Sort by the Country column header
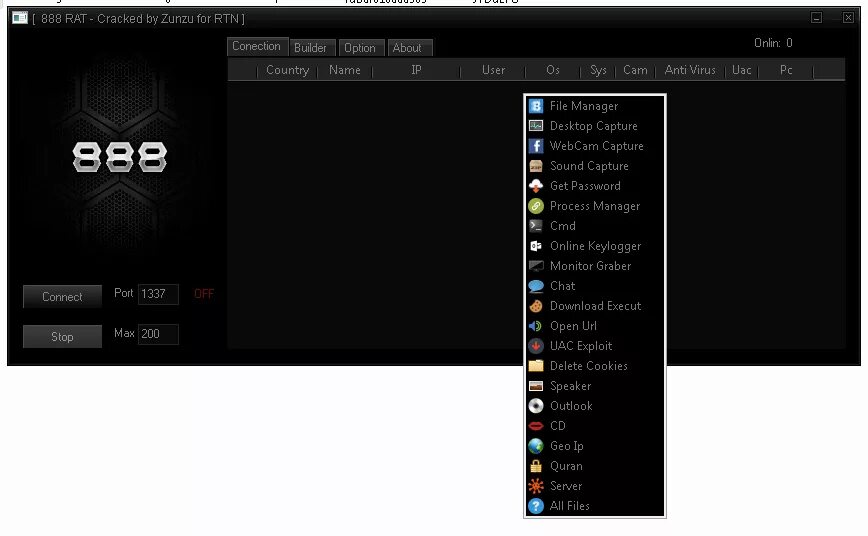Viewport: 868px width, 536px height. (287, 70)
